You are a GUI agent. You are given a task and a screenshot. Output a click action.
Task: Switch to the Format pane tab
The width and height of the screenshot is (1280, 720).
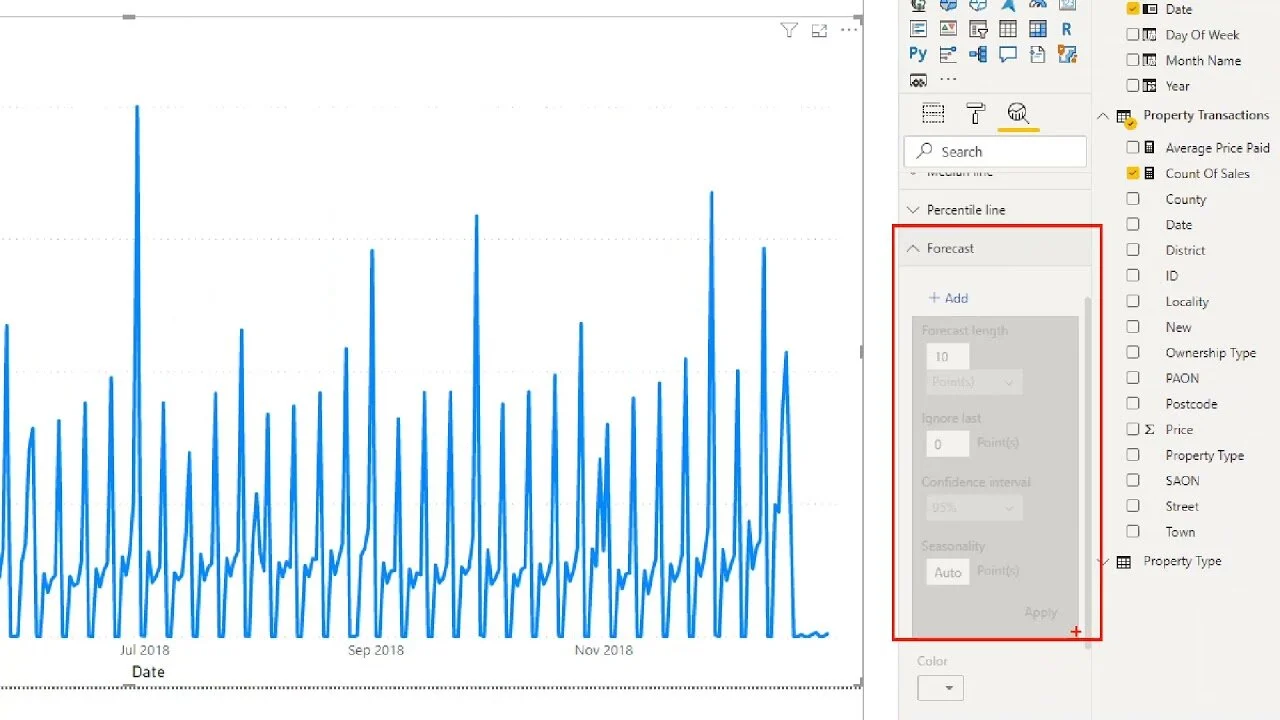[x=975, y=112]
